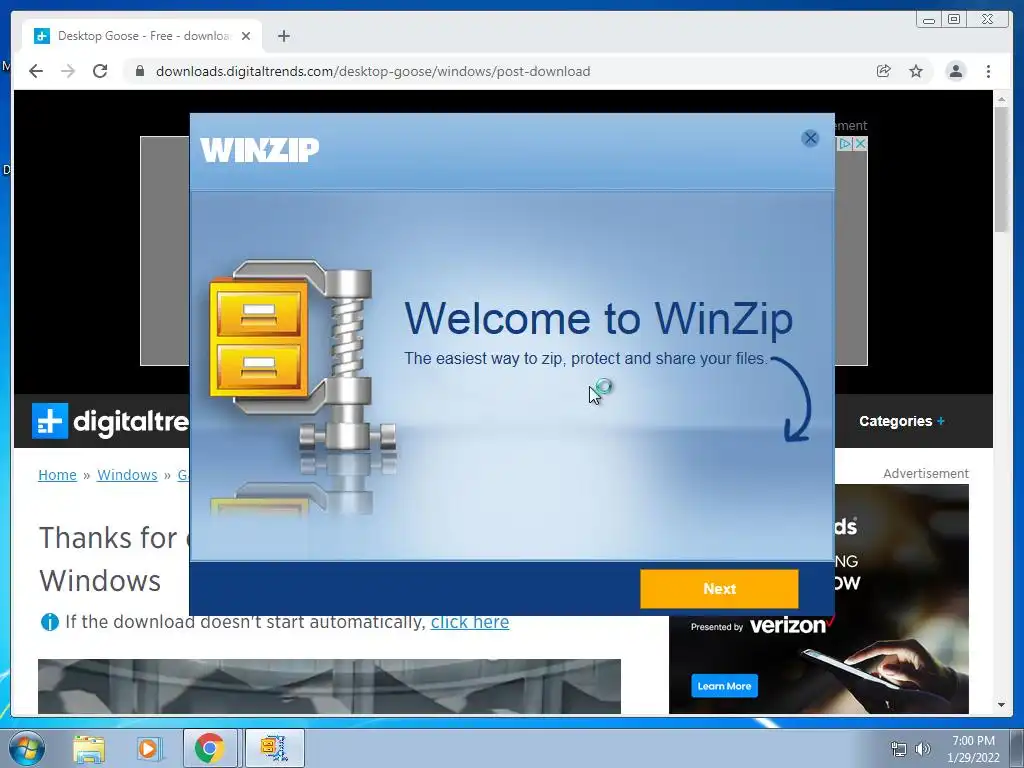
Task: Close the Desktop Goose tab
Action: point(246,36)
